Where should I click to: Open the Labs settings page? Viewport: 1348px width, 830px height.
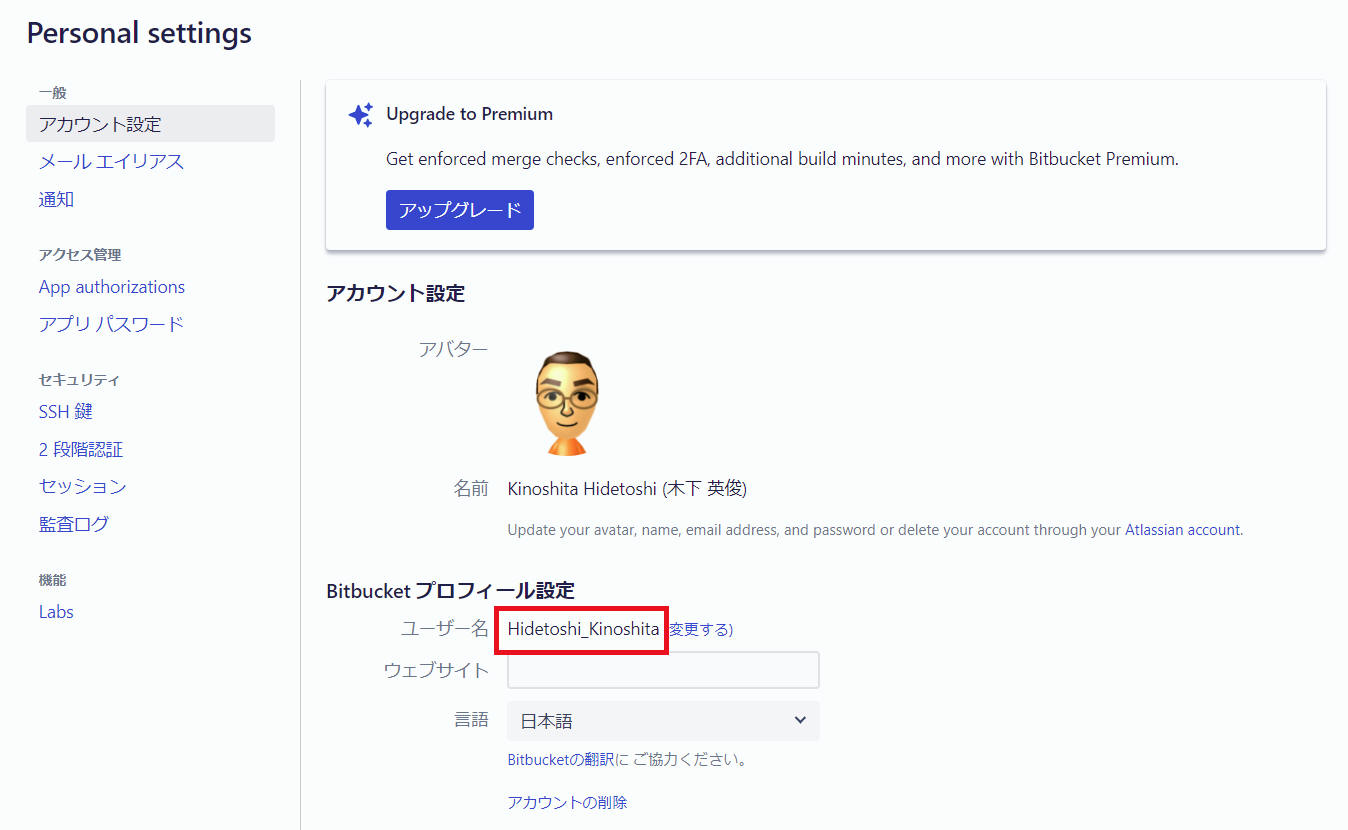55,611
